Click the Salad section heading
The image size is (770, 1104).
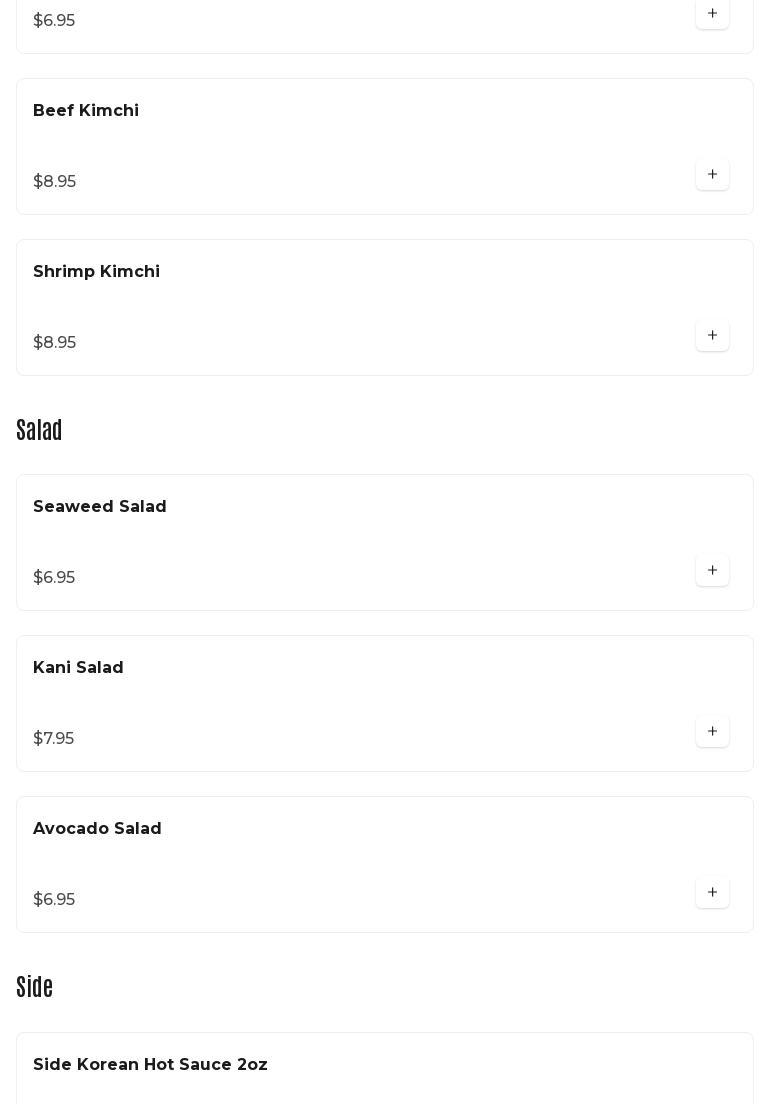pyautogui.click(x=39, y=429)
